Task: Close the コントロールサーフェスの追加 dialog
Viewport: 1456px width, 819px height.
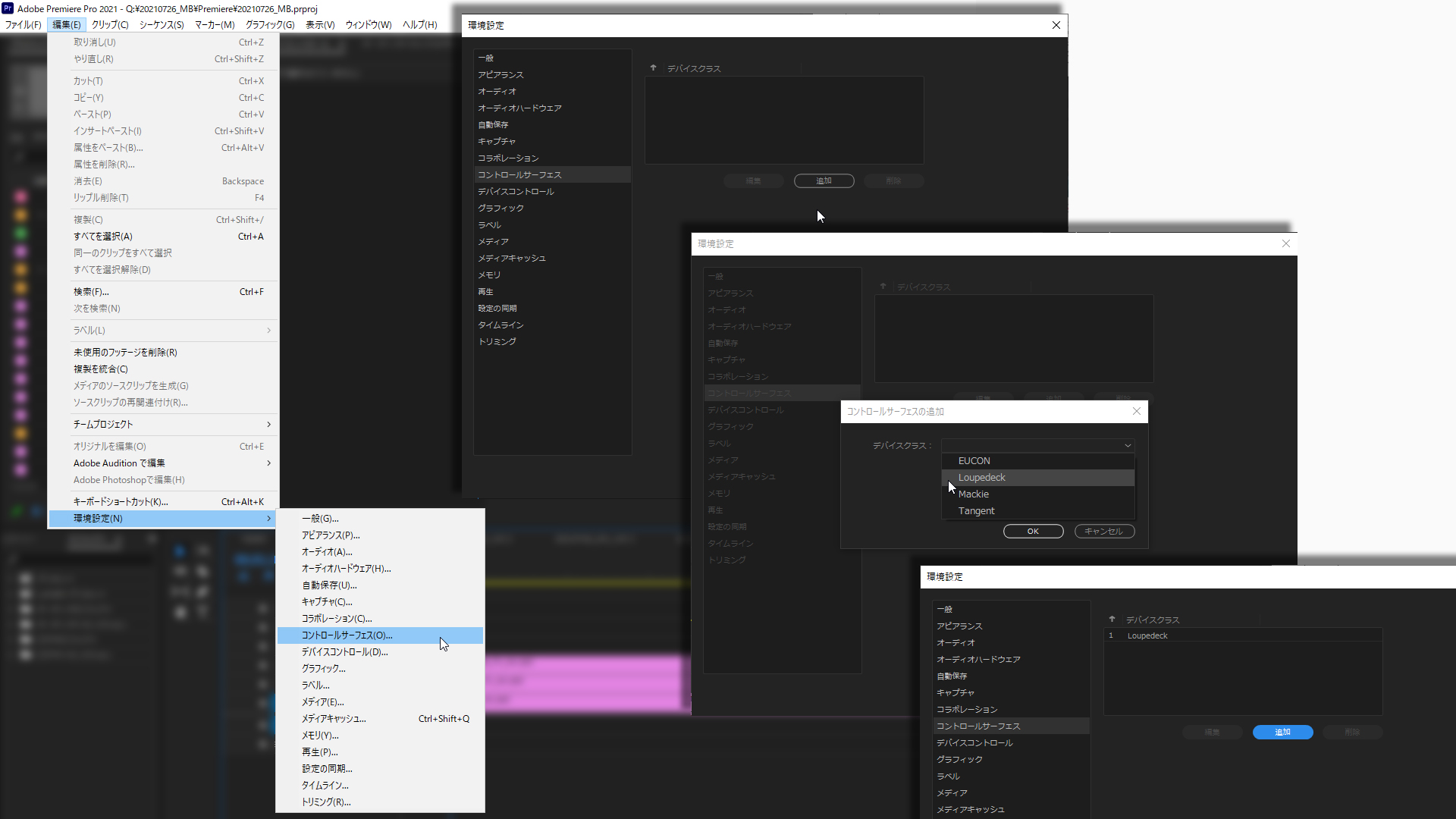Action: click(1136, 411)
